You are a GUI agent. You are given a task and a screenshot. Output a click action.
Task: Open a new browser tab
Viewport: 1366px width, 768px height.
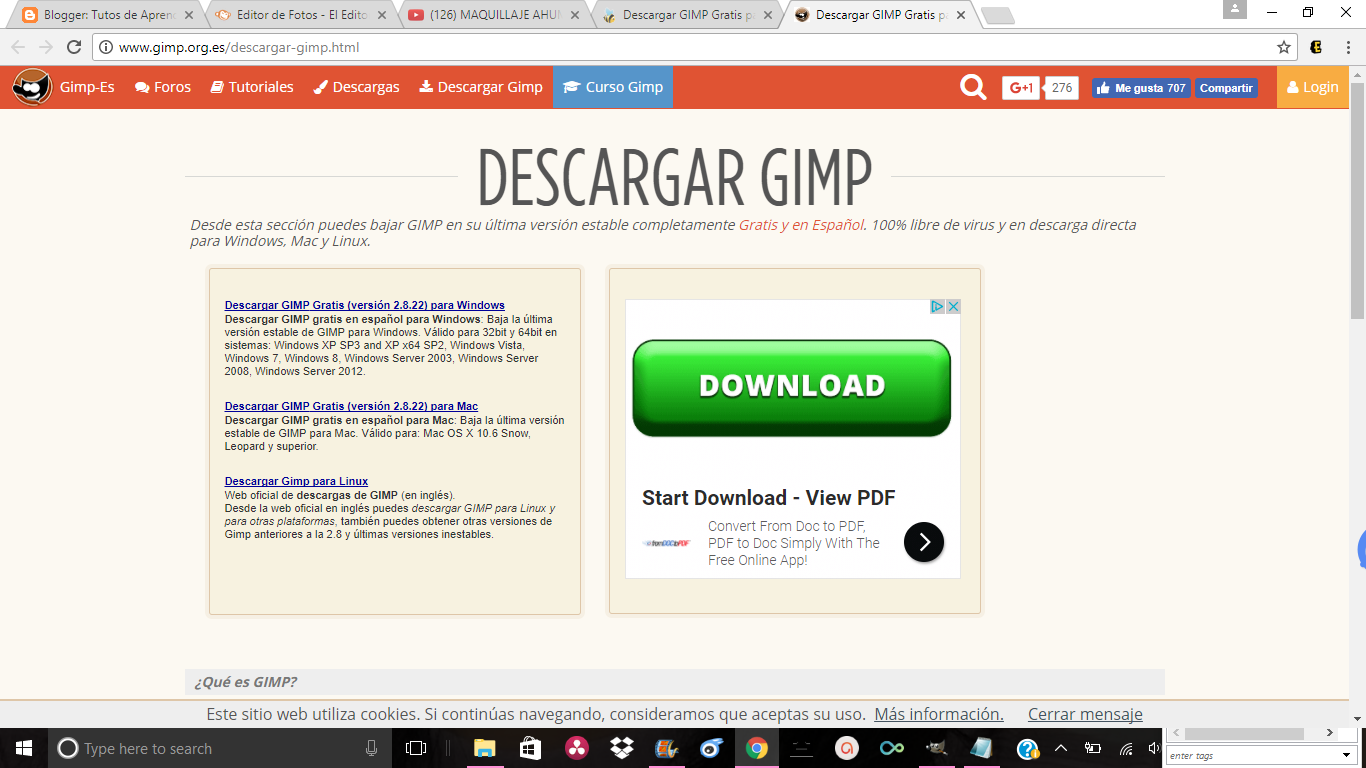[997, 15]
